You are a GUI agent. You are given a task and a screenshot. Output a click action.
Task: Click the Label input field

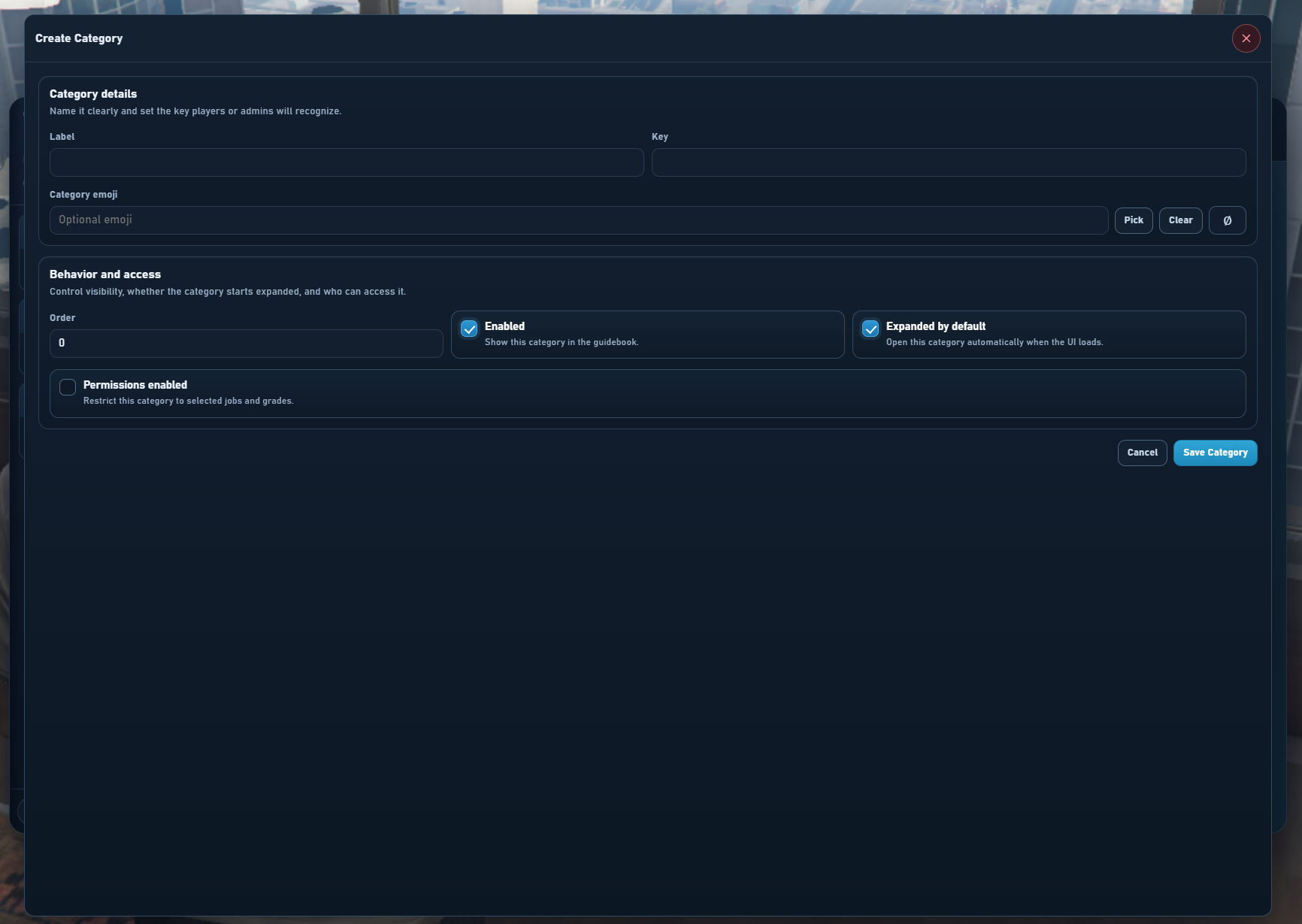click(347, 162)
